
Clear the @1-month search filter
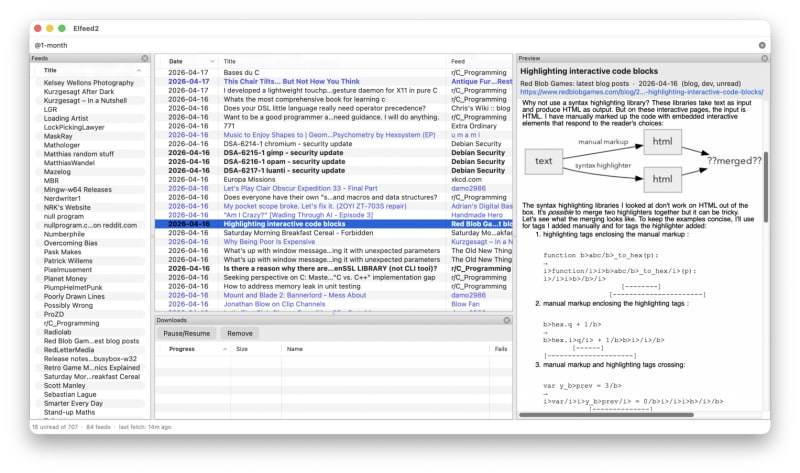pos(762,45)
